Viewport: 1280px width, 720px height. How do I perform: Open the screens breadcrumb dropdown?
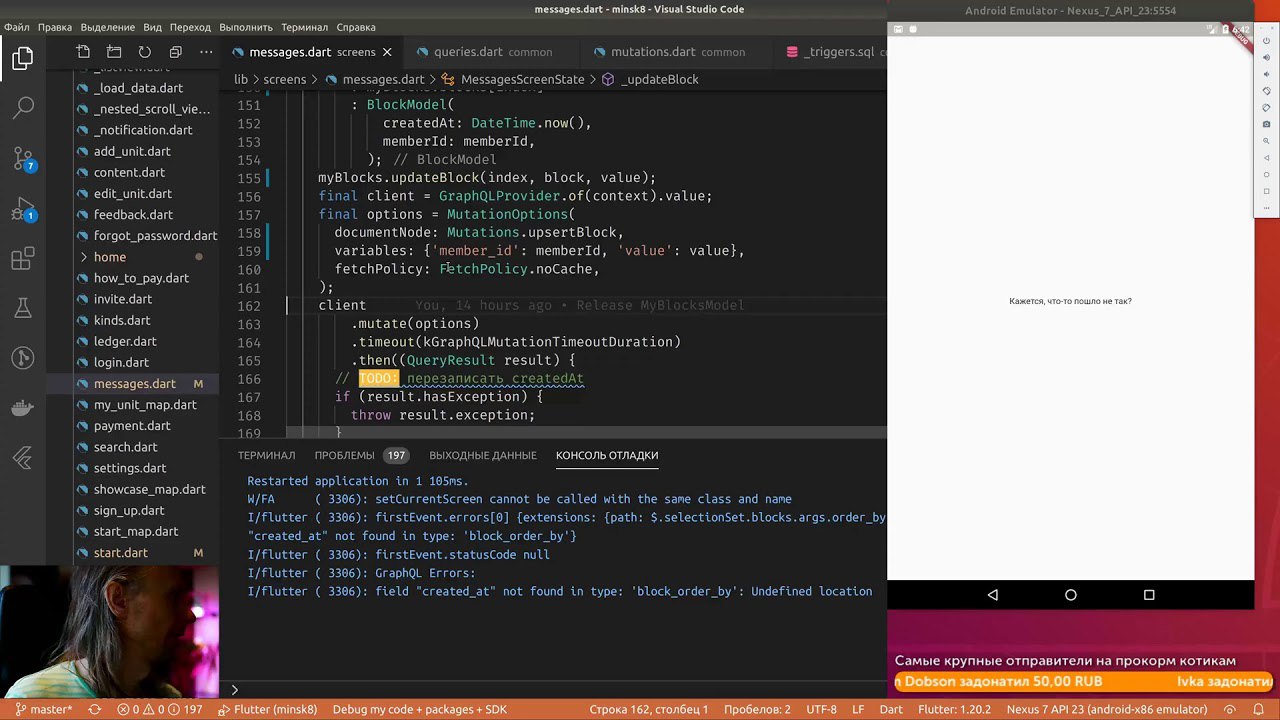[x=285, y=79]
